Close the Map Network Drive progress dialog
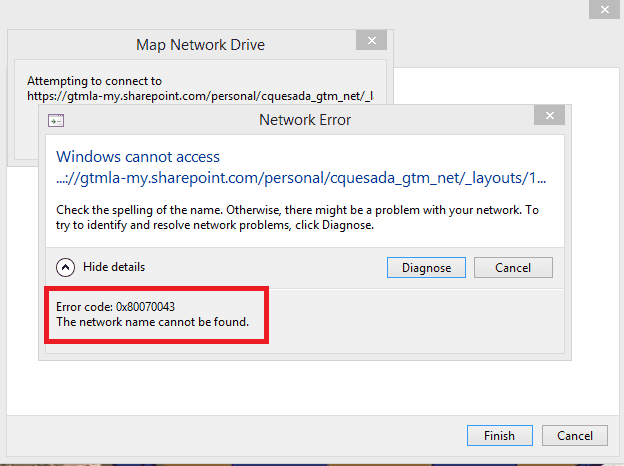Viewport: 624px width, 466px height. (371, 40)
